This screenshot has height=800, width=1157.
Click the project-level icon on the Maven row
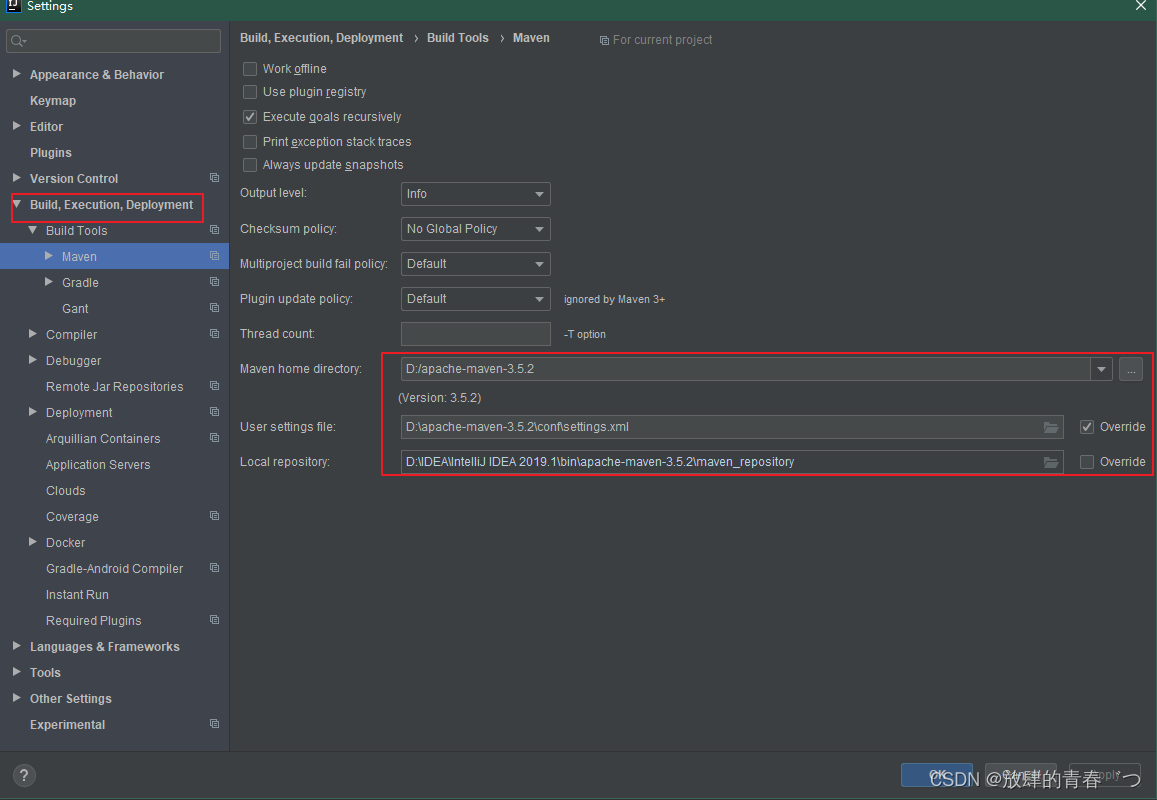[215, 256]
